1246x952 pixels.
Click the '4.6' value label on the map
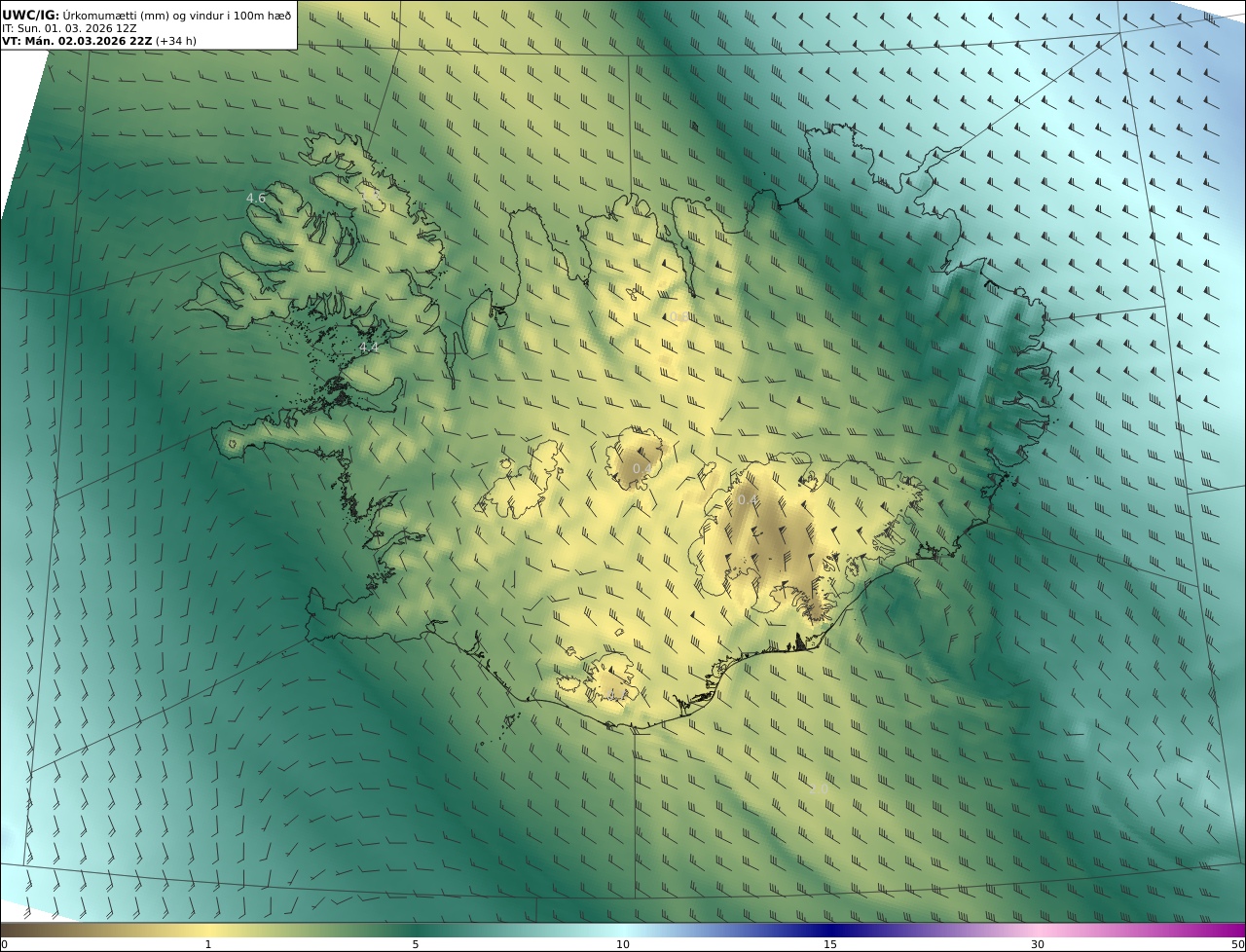click(x=255, y=198)
